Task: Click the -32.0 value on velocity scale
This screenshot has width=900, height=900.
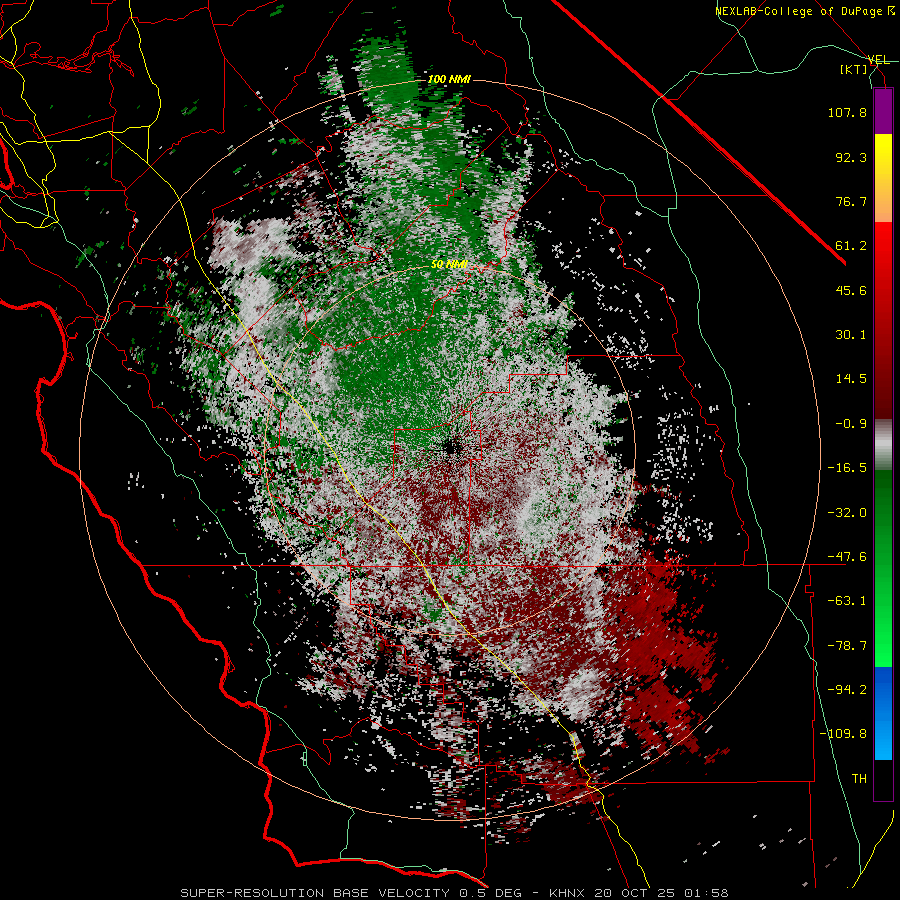Action: pos(847,513)
